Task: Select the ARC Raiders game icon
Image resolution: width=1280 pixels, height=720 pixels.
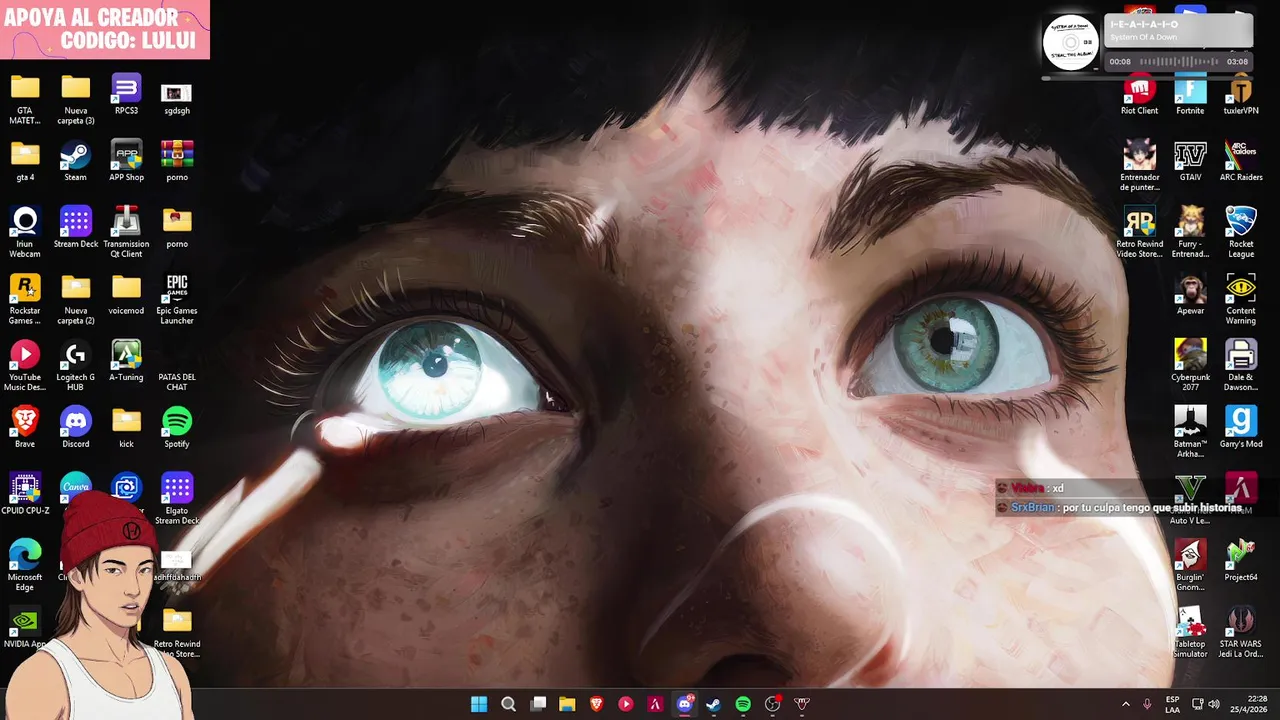Action: coord(1241,162)
